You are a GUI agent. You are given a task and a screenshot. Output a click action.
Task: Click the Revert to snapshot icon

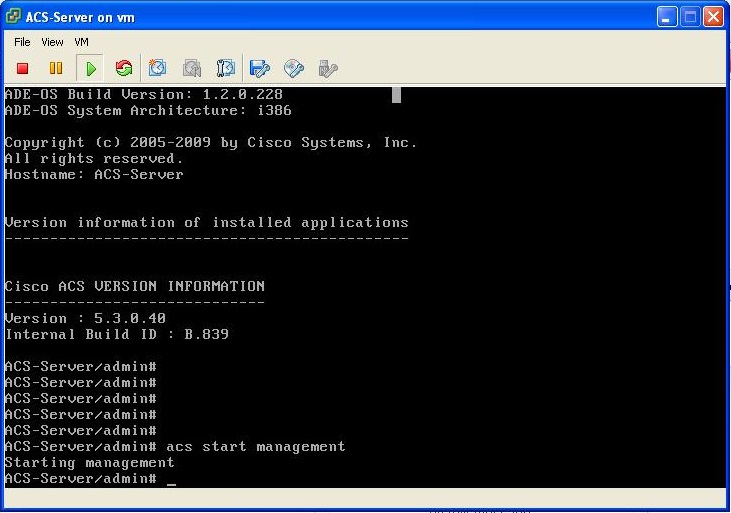[x=192, y=68]
